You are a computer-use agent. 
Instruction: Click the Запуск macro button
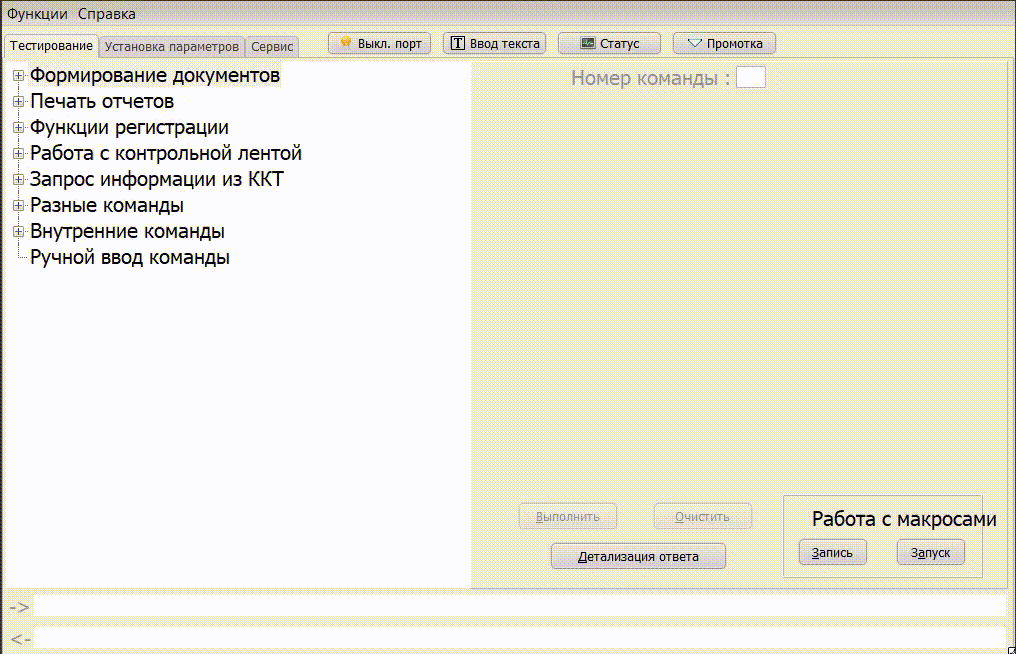click(x=930, y=552)
